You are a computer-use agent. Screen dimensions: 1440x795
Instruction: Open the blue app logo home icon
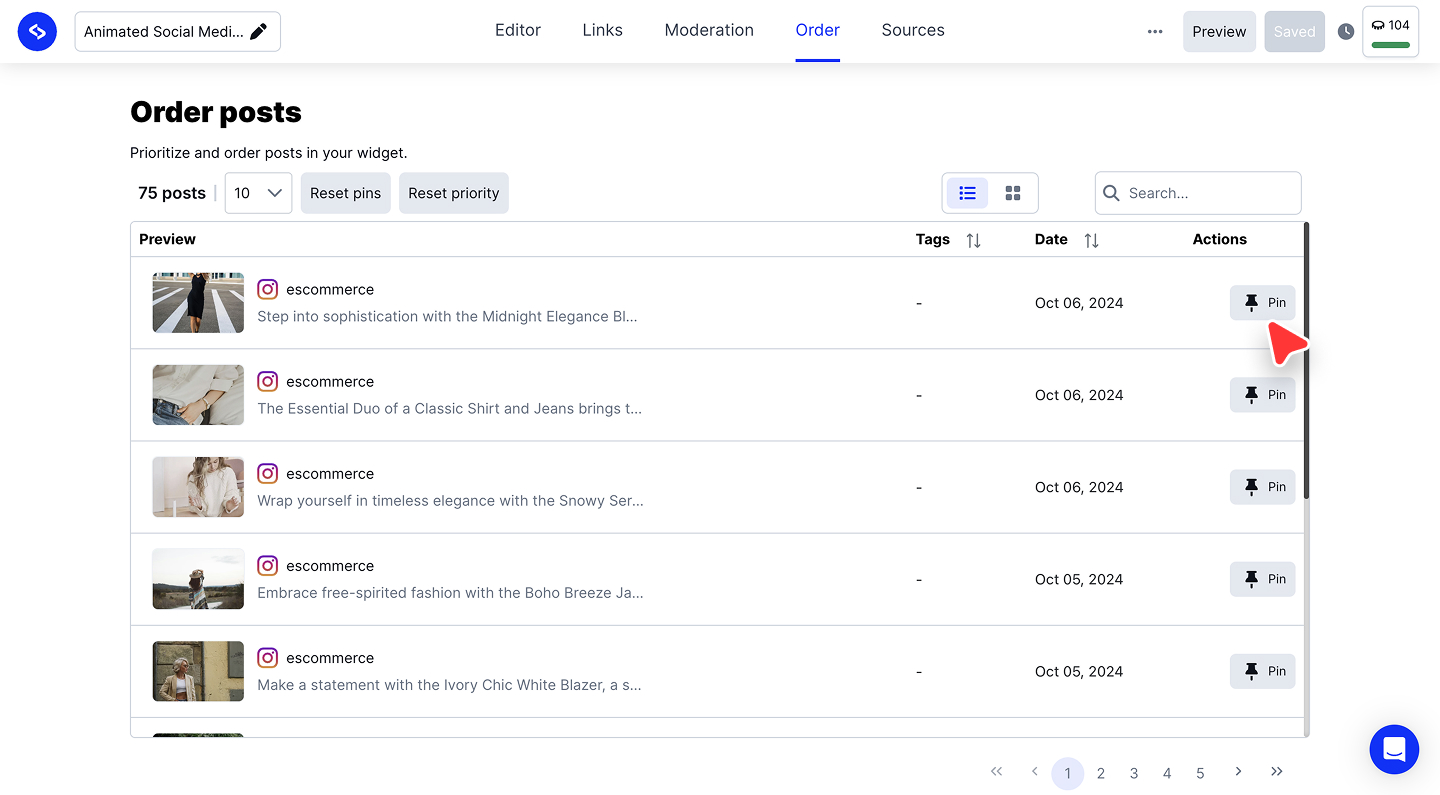coord(37,31)
